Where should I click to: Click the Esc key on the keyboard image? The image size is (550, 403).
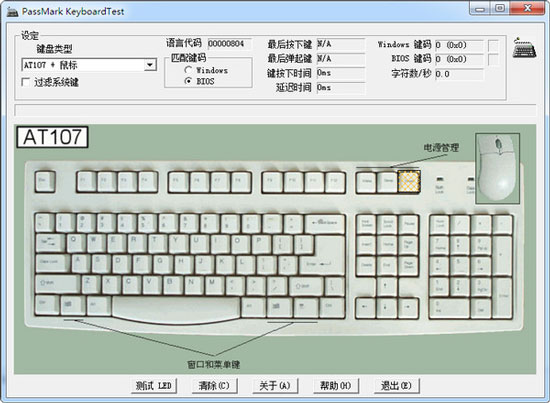tap(45, 181)
